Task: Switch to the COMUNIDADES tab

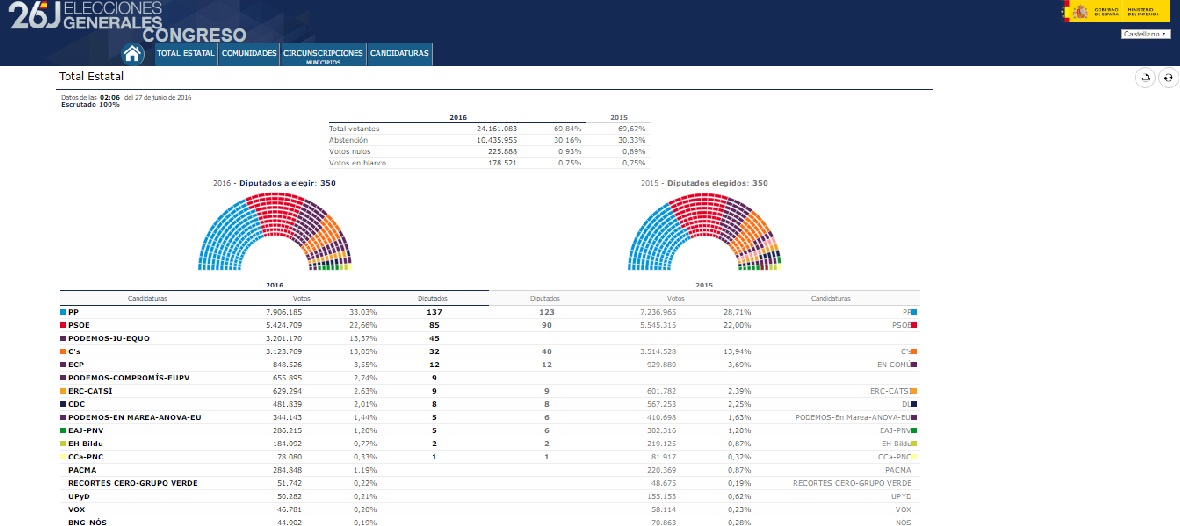Action: [249, 53]
